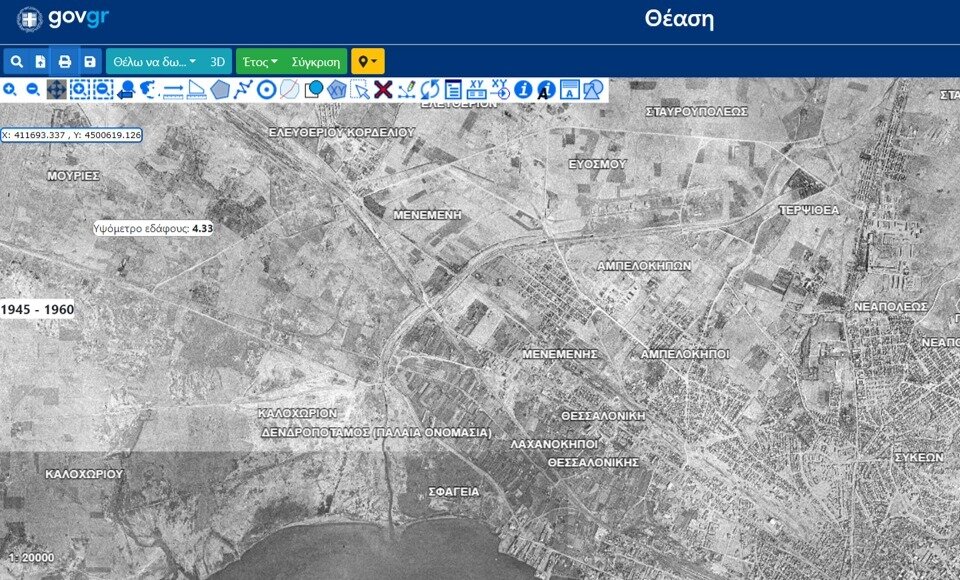
Task: Click the '1945 - 1960' year label
Action: pyautogui.click(x=37, y=309)
